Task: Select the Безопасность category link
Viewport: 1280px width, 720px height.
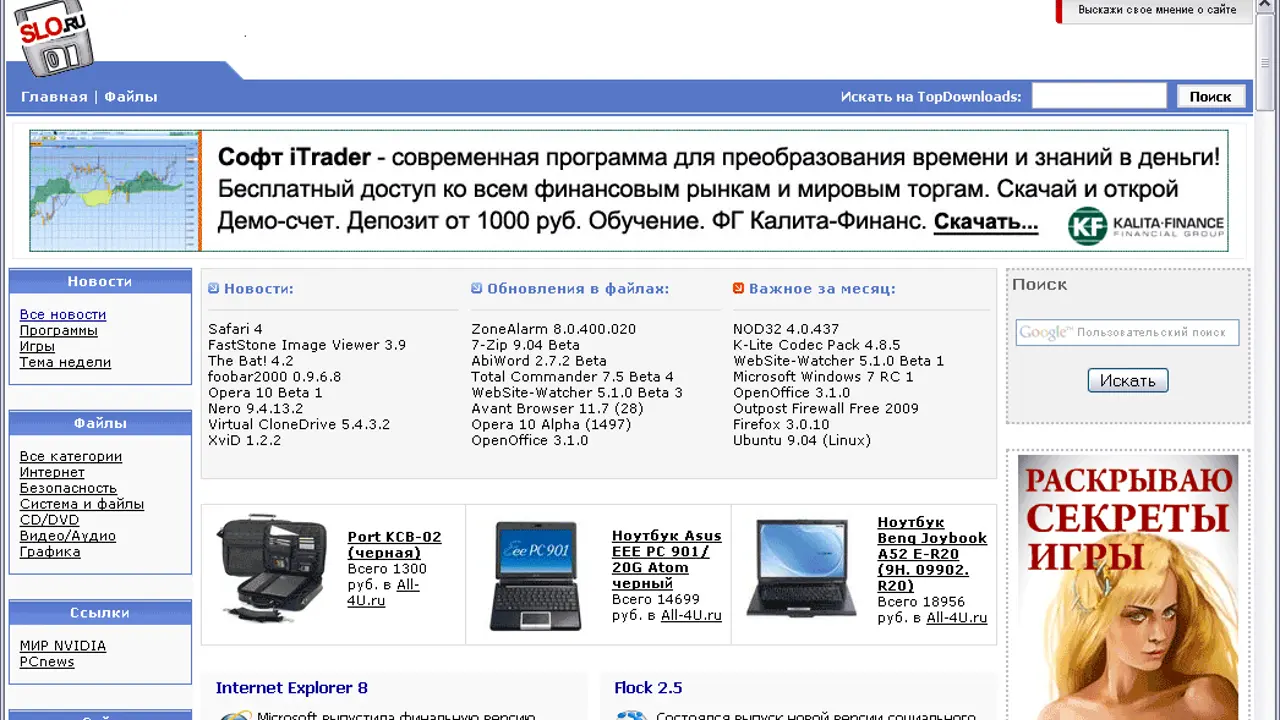Action: [68, 488]
